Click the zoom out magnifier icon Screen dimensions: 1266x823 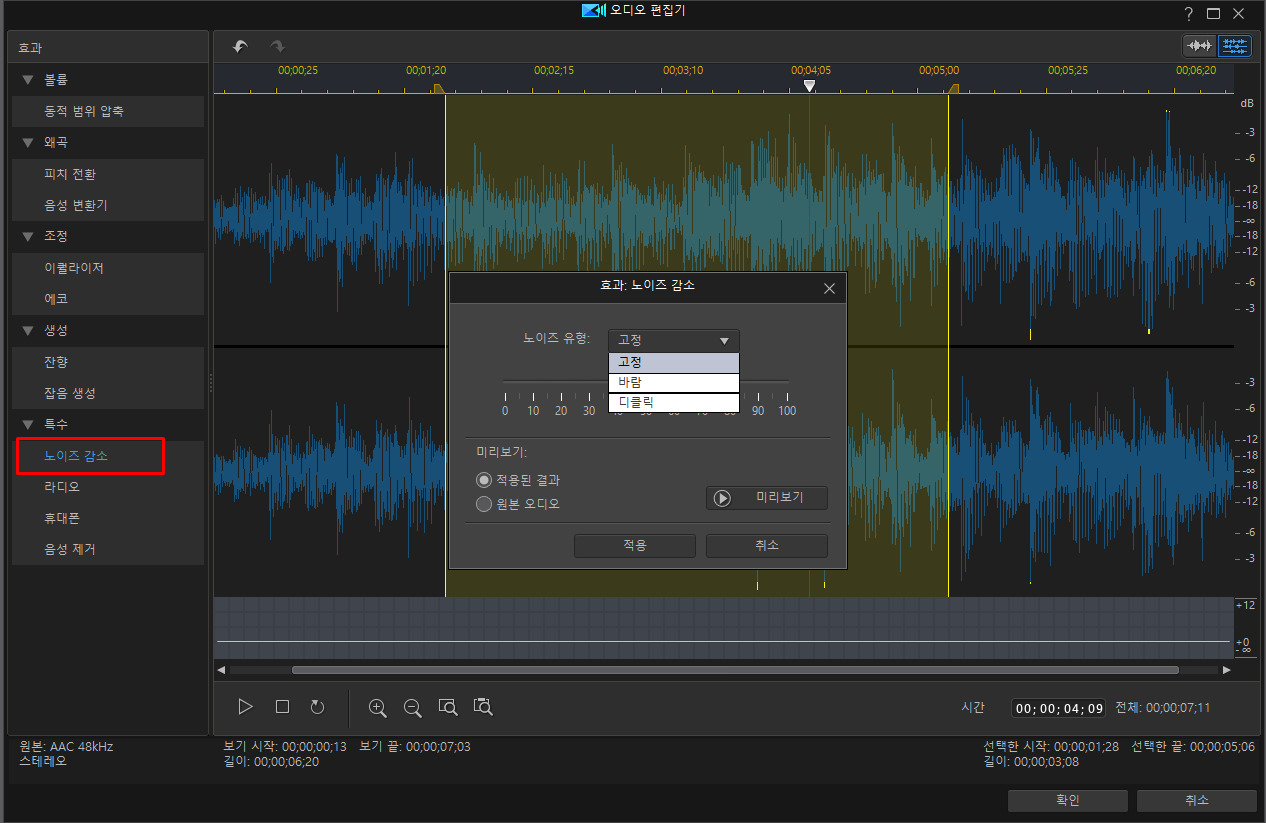click(412, 707)
